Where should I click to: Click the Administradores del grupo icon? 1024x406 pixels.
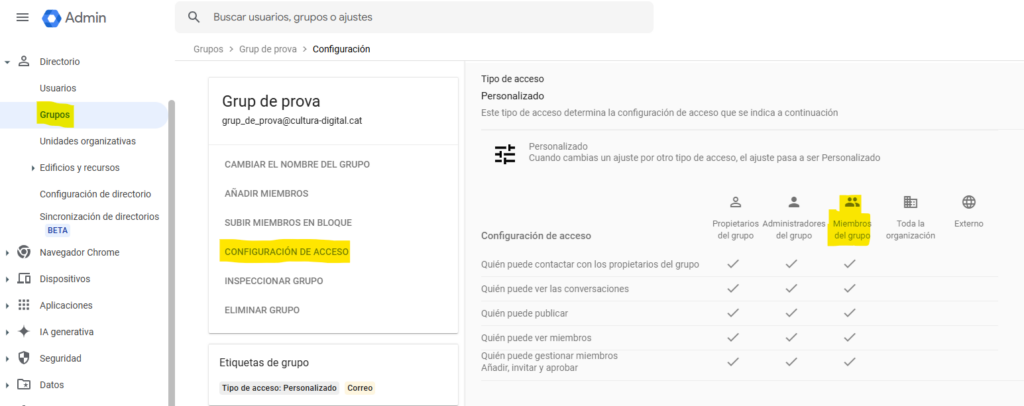coord(793,202)
